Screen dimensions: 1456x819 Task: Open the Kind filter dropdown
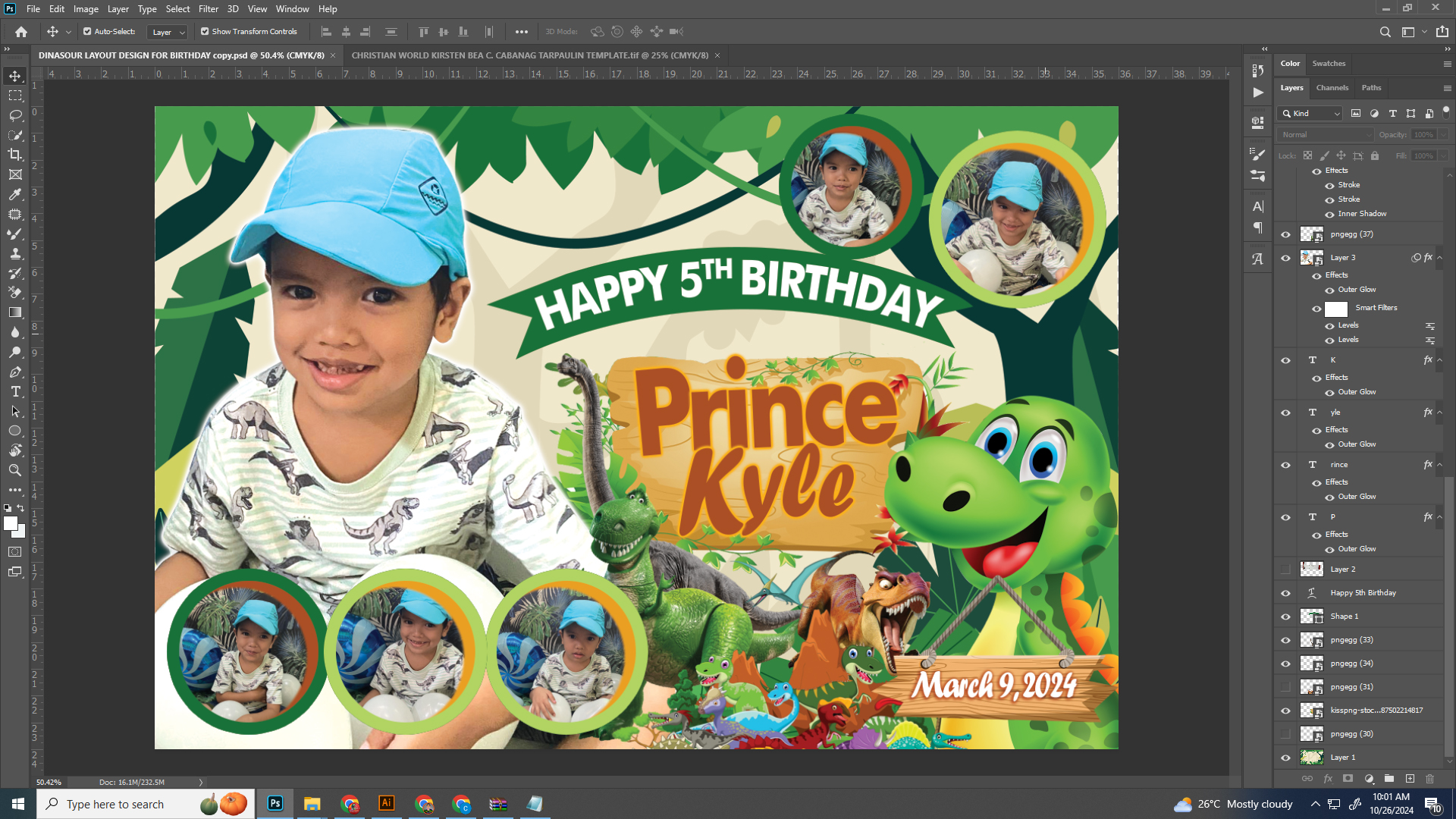(x=1310, y=114)
